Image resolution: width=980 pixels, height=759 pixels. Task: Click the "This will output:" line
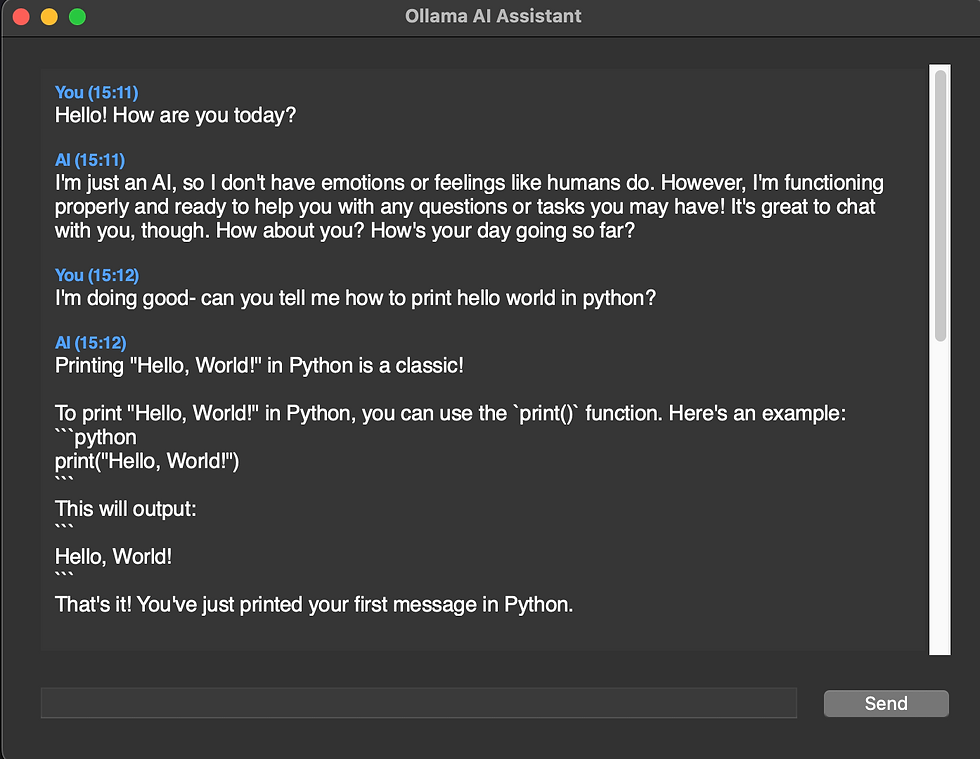126,509
